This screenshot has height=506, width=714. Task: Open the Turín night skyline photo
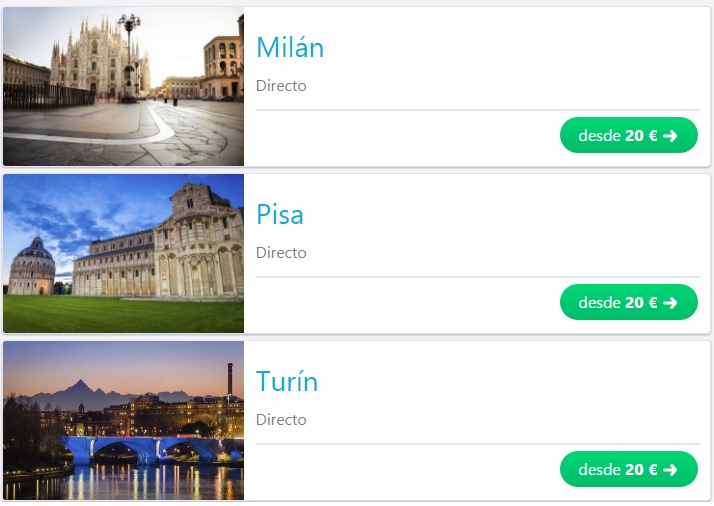coord(123,421)
